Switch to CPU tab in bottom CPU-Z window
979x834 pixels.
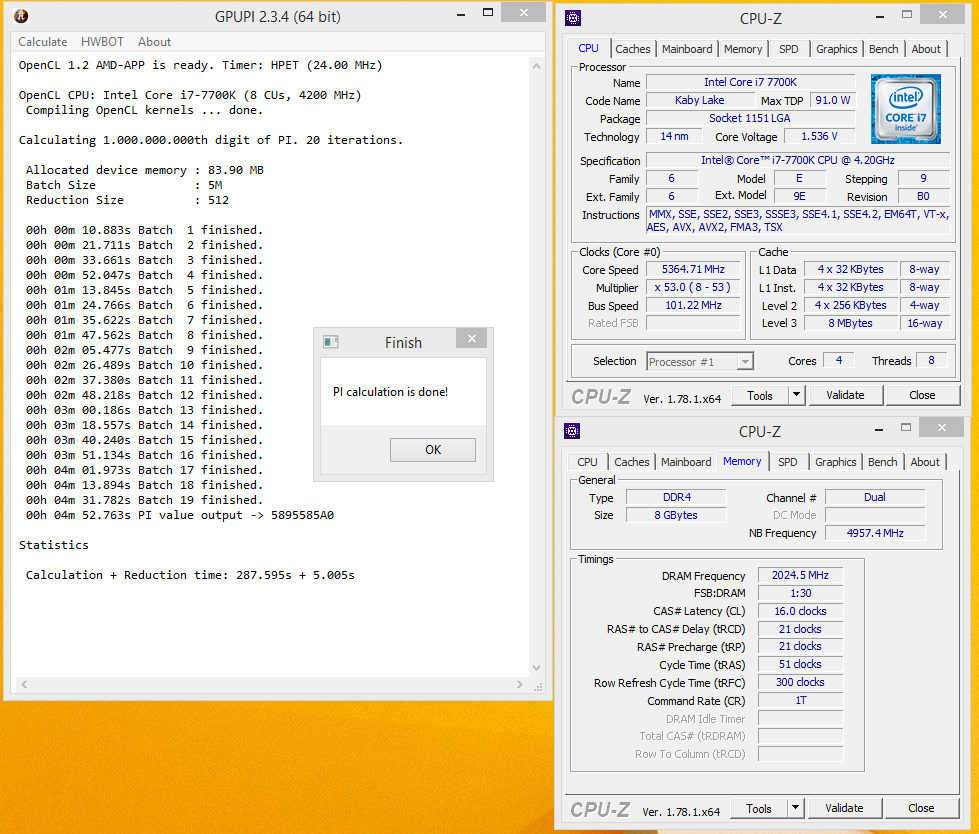tap(587, 462)
